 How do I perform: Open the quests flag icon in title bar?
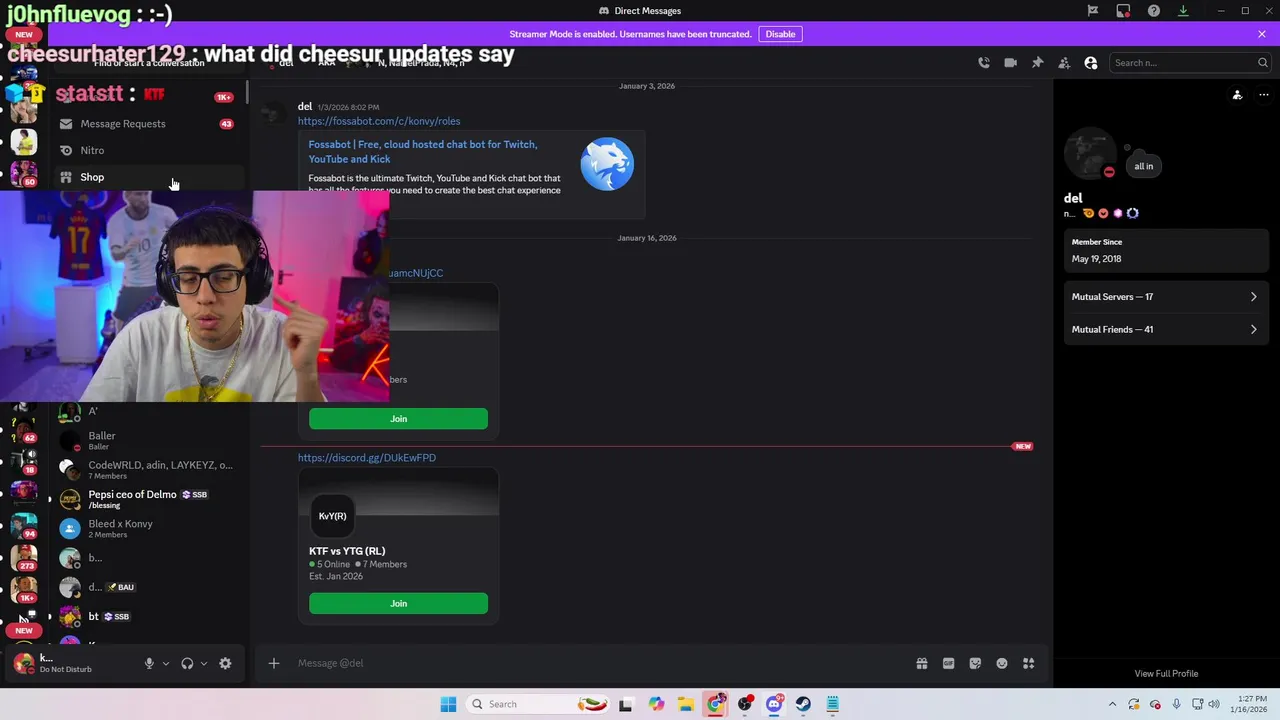click(1093, 11)
